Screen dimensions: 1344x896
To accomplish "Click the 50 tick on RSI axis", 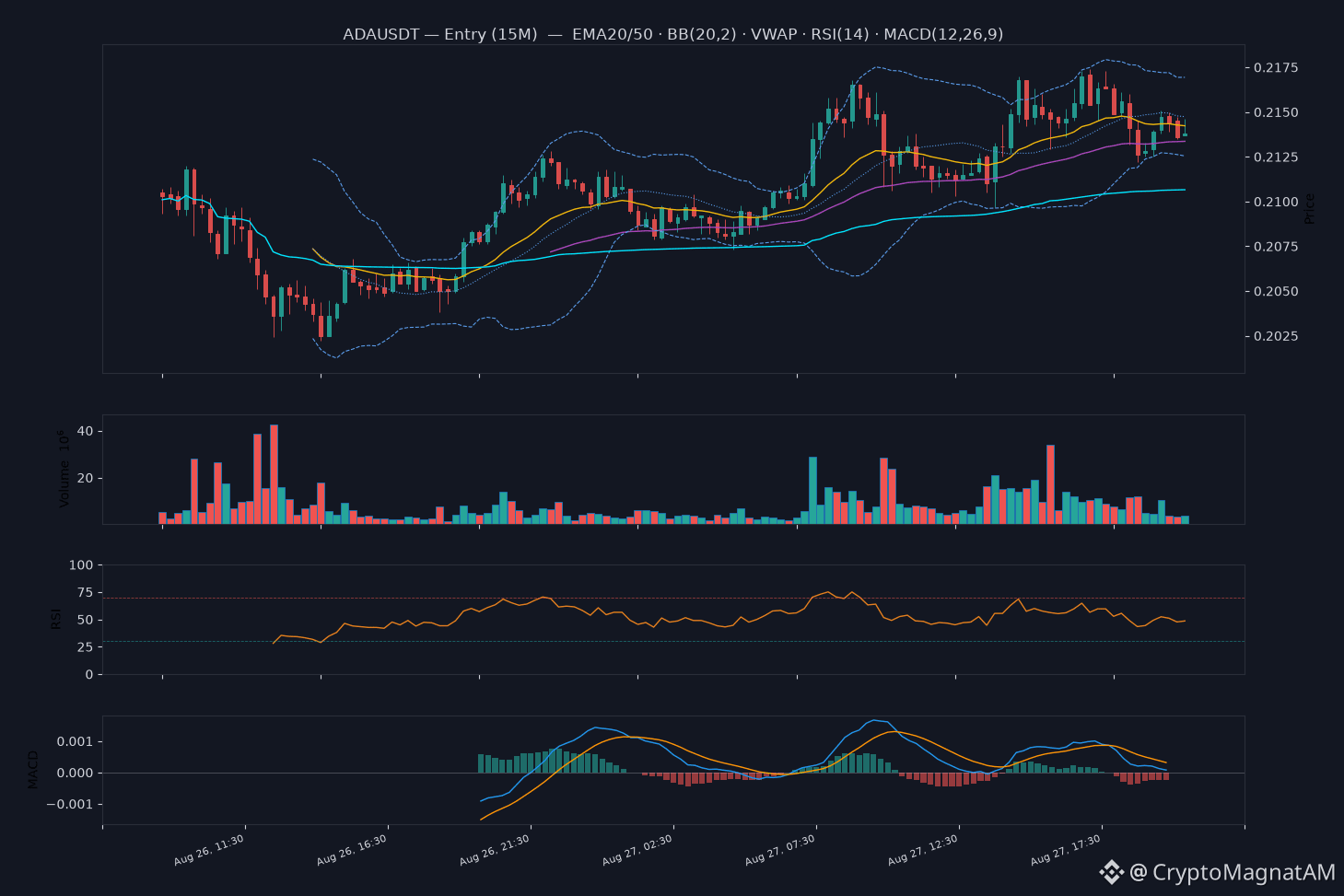I will pos(86,620).
